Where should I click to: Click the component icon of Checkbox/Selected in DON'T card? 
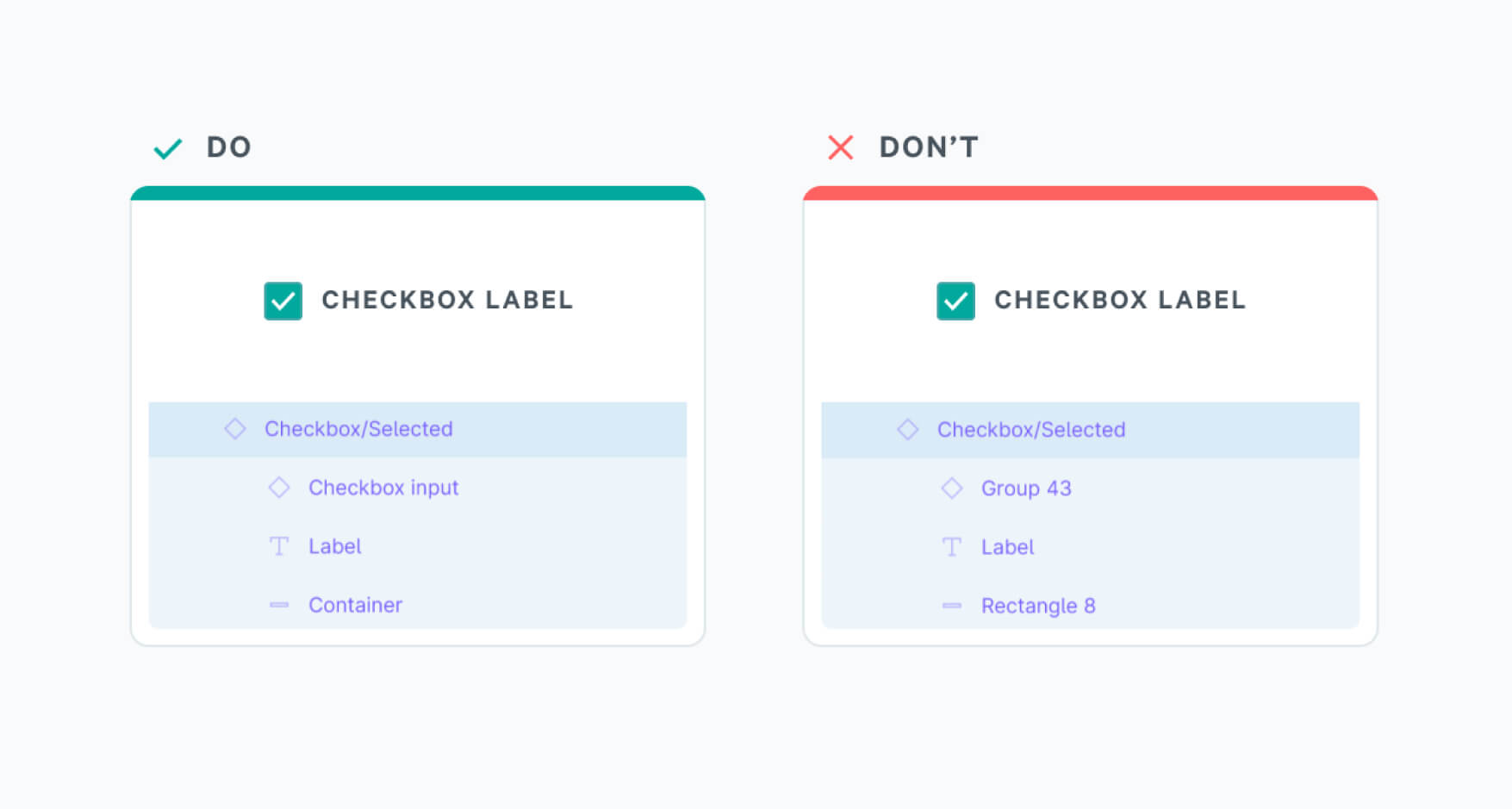[907, 430]
